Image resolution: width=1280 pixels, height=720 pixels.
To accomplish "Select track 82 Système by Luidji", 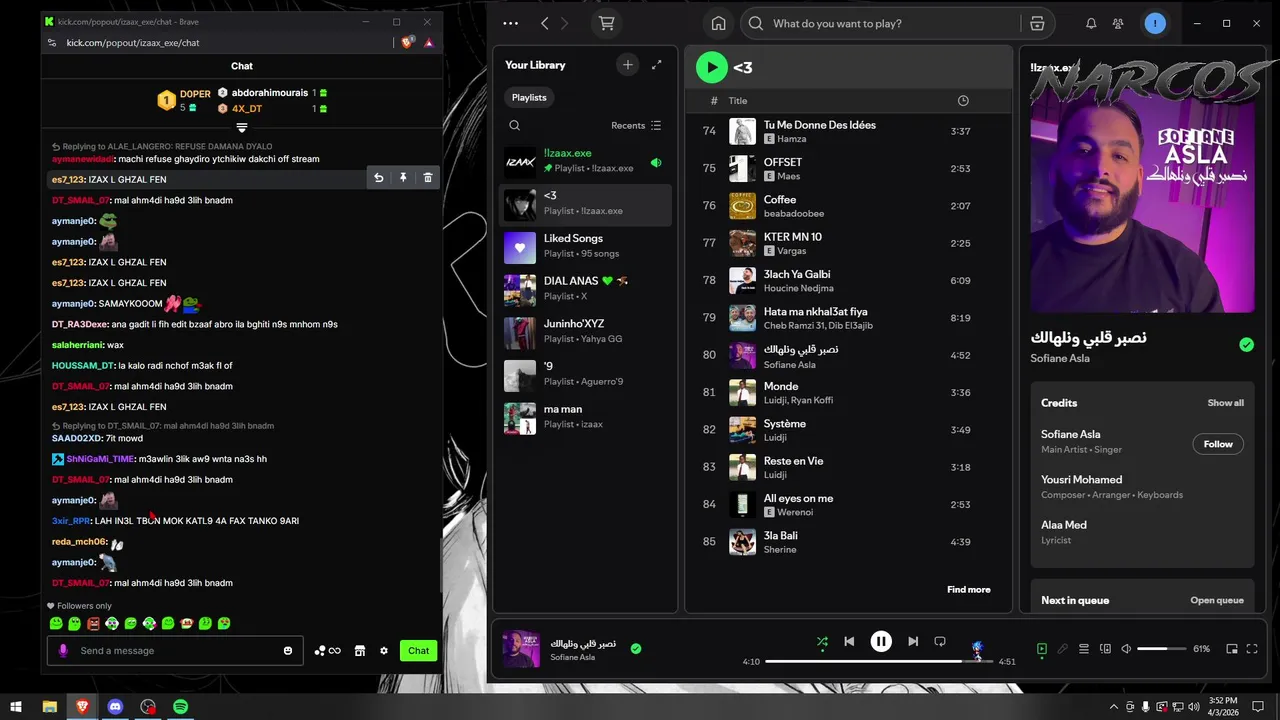I will click(848, 430).
